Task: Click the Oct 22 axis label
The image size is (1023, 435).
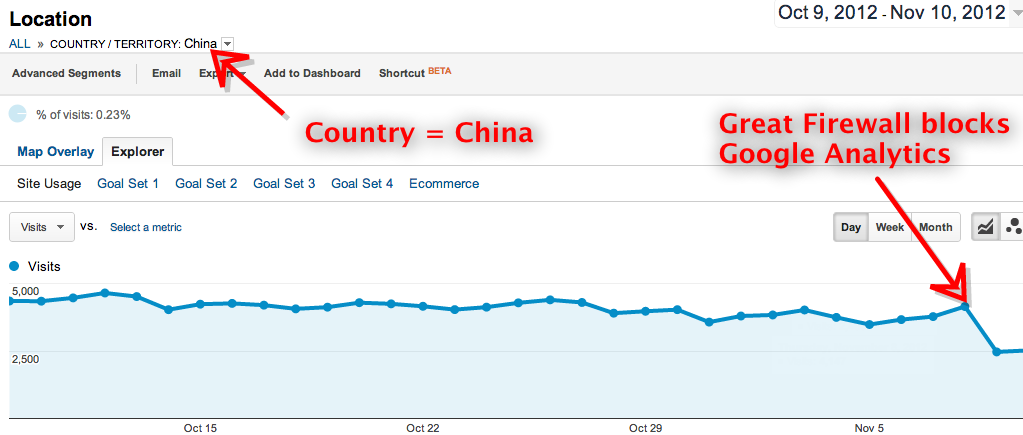Action: [x=423, y=428]
